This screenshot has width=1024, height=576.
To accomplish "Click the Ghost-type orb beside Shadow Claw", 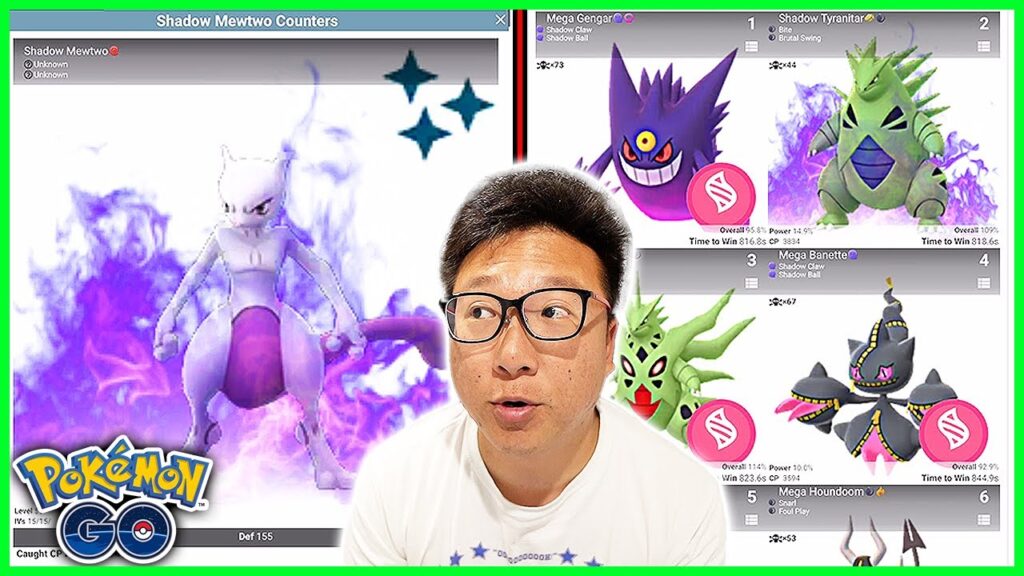I will (539, 29).
